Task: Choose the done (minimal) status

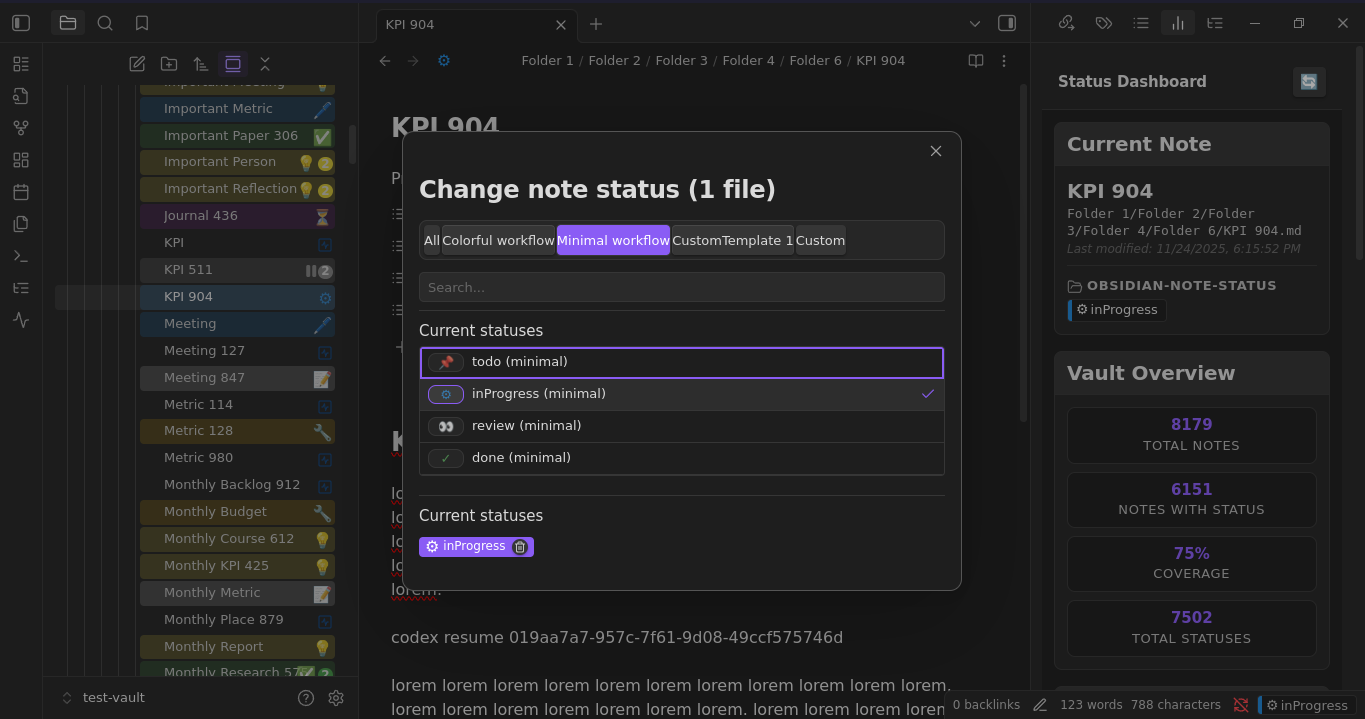Action: (x=682, y=458)
